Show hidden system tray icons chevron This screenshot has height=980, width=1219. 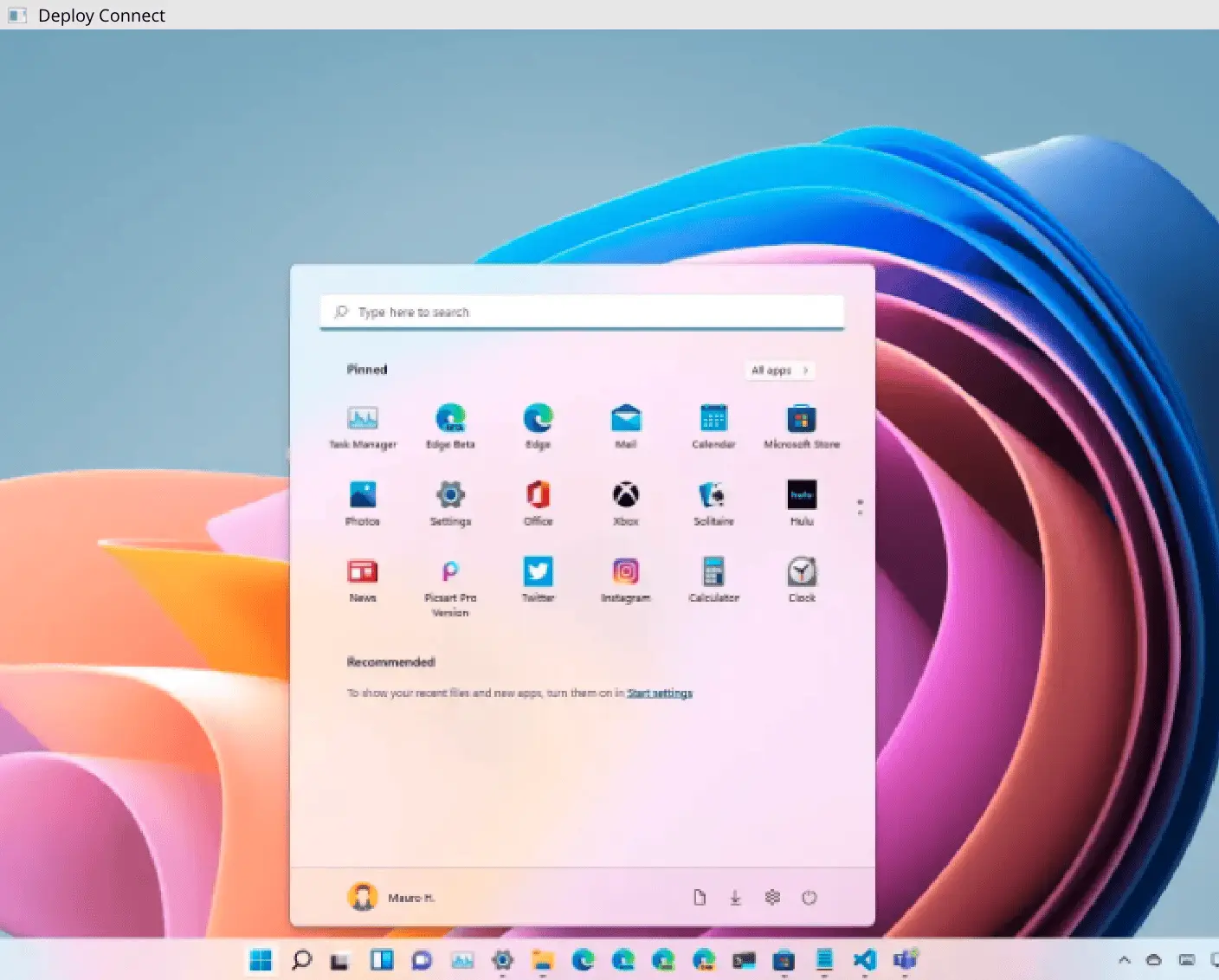(1124, 960)
